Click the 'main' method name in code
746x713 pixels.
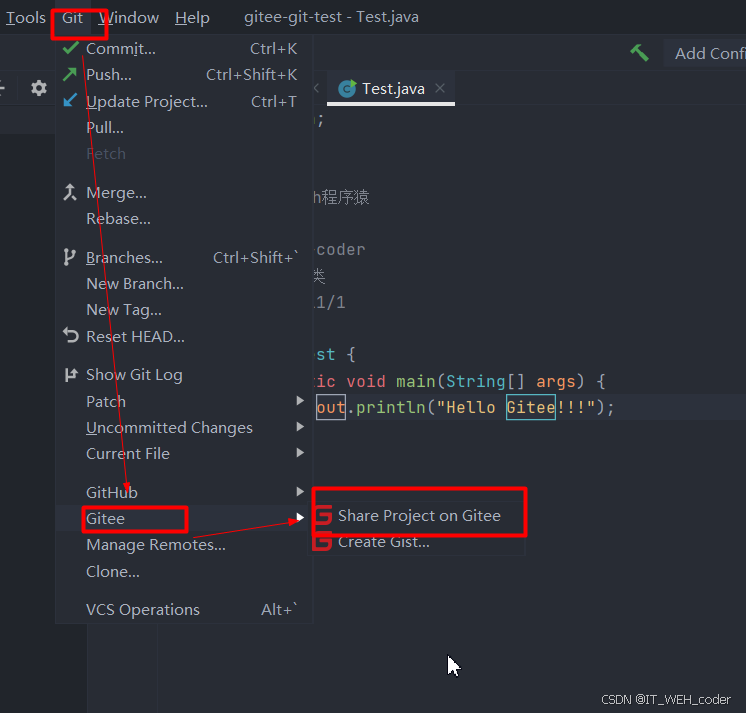tap(416, 381)
